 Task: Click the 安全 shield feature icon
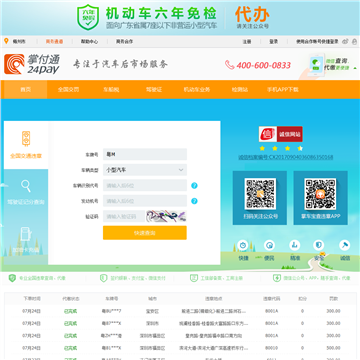tap(319, 245)
